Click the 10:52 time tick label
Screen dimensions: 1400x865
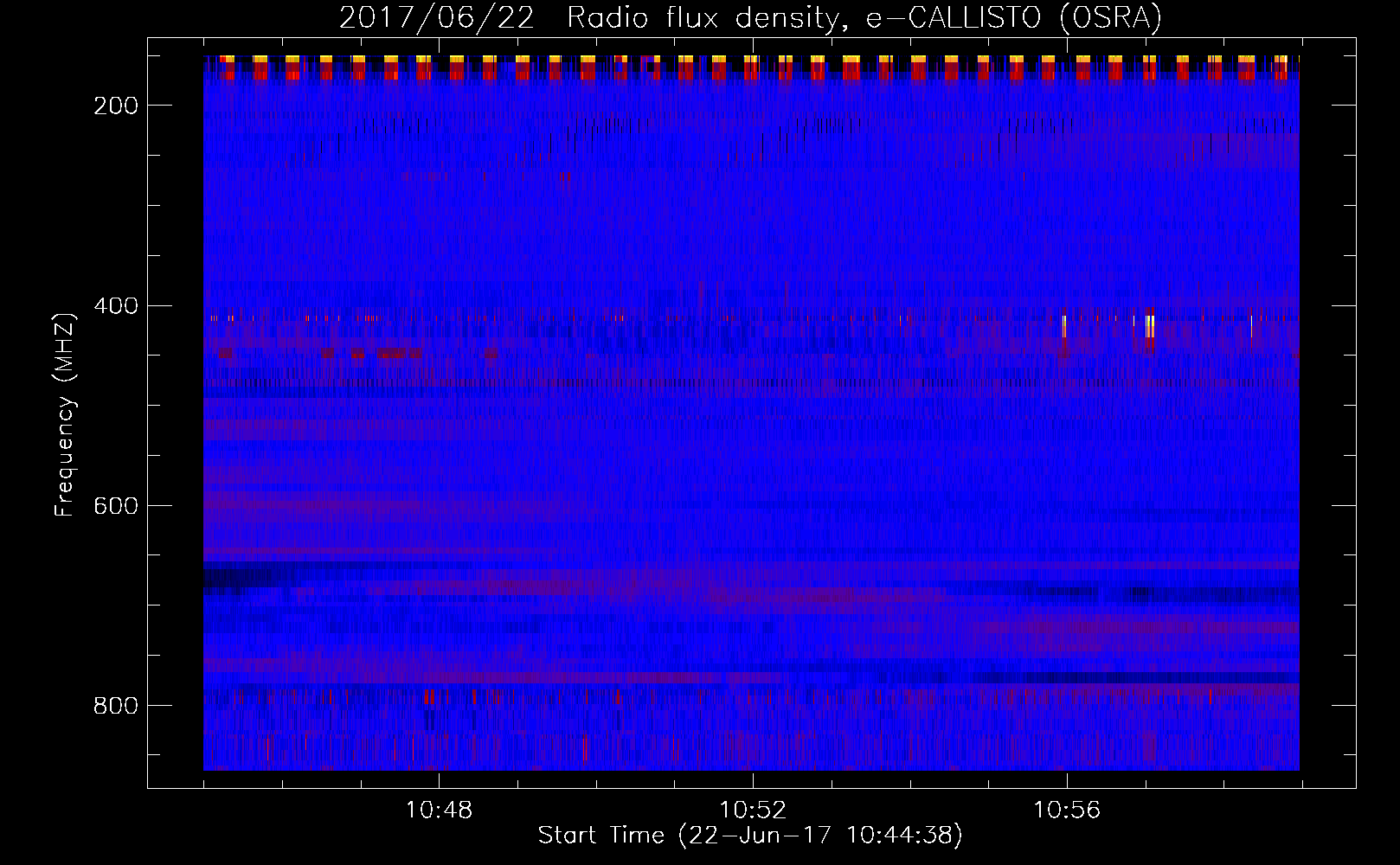[x=754, y=810]
